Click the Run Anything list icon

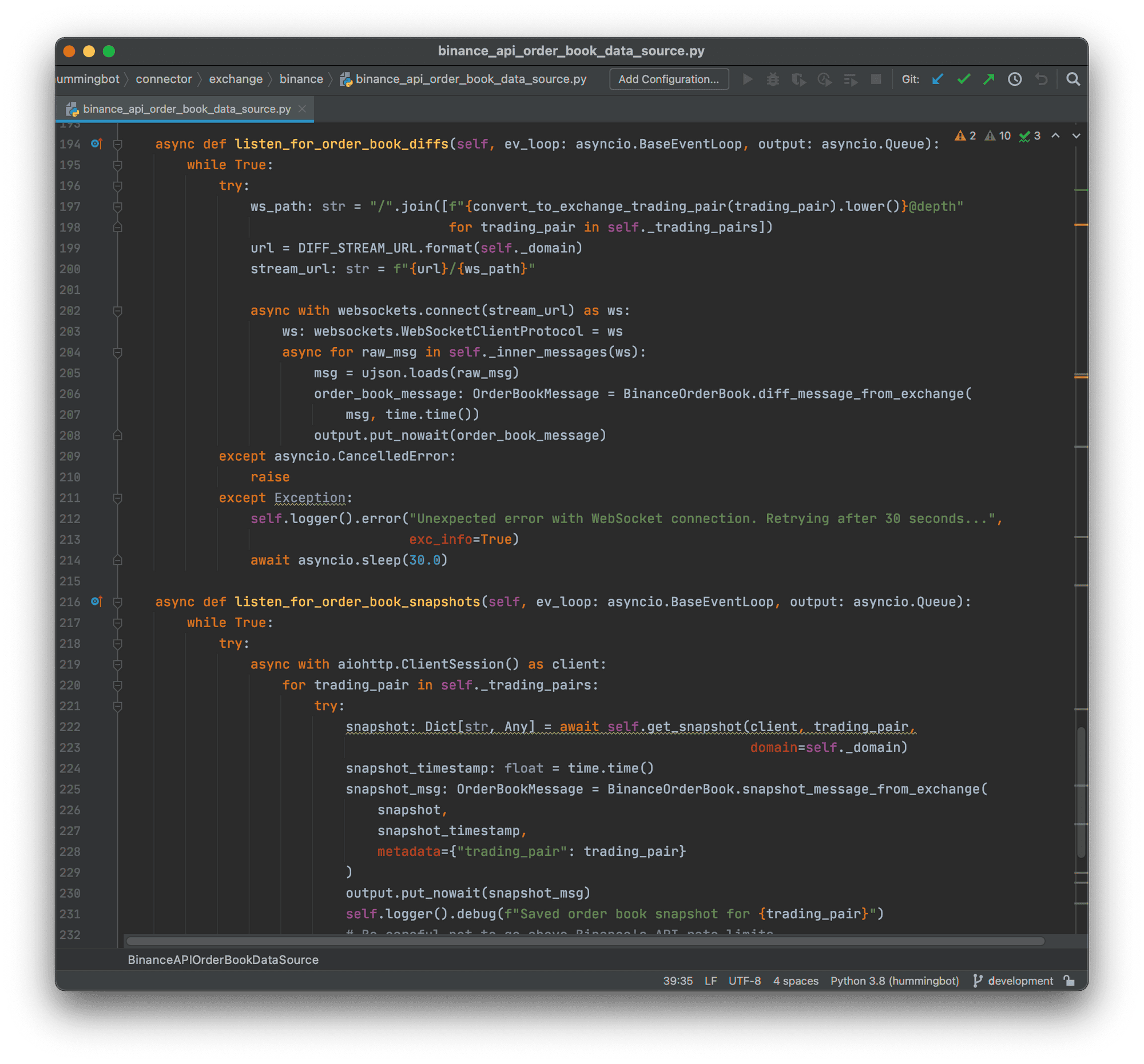[851, 79]
